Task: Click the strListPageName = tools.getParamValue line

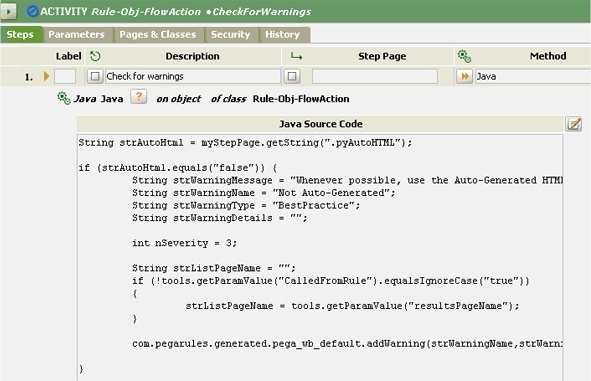Action: click(x=352, y=306)
